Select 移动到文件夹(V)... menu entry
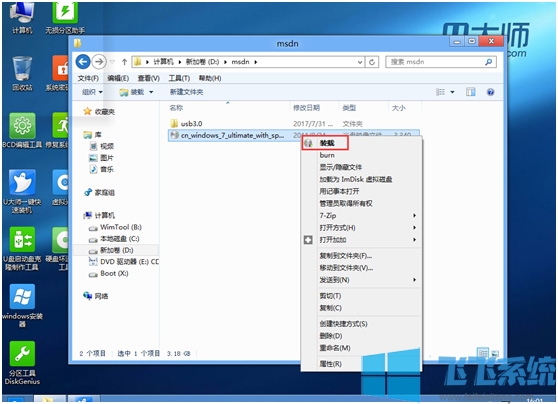The image size is (558, 404). coord(361,268)
